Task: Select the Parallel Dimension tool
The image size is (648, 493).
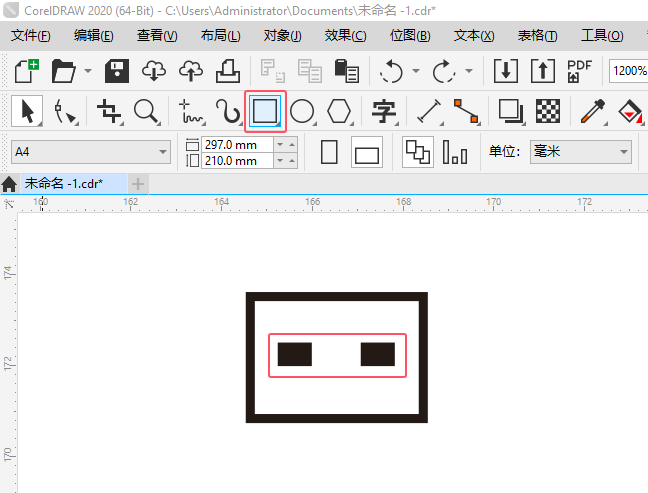Action: click(429, 112)
